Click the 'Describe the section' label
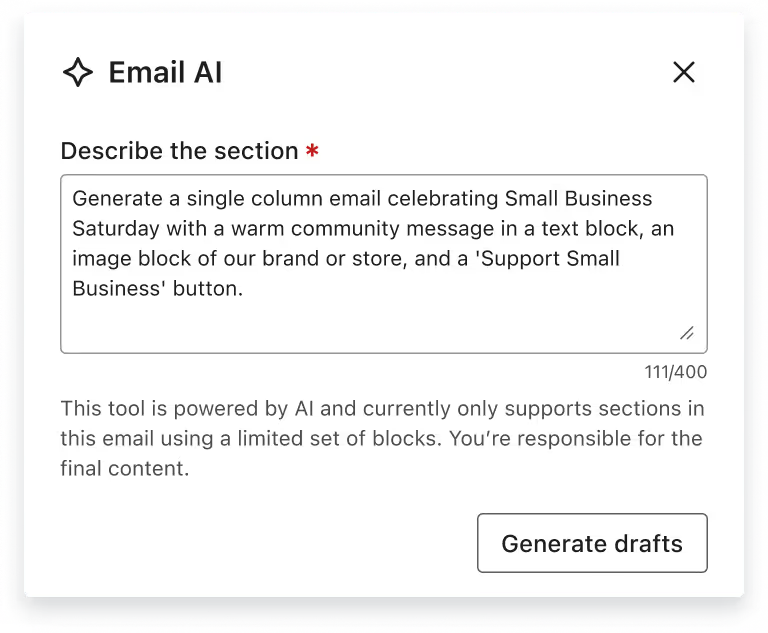This screenshot has width=768, height=633. 179,151
